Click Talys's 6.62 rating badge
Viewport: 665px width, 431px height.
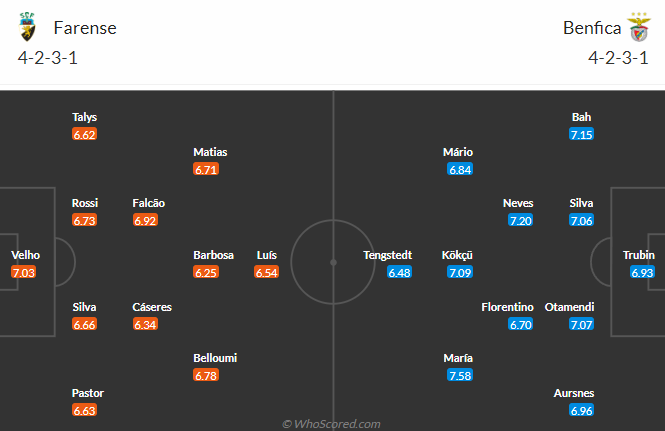pyautogui.click(x=84, y=134)
